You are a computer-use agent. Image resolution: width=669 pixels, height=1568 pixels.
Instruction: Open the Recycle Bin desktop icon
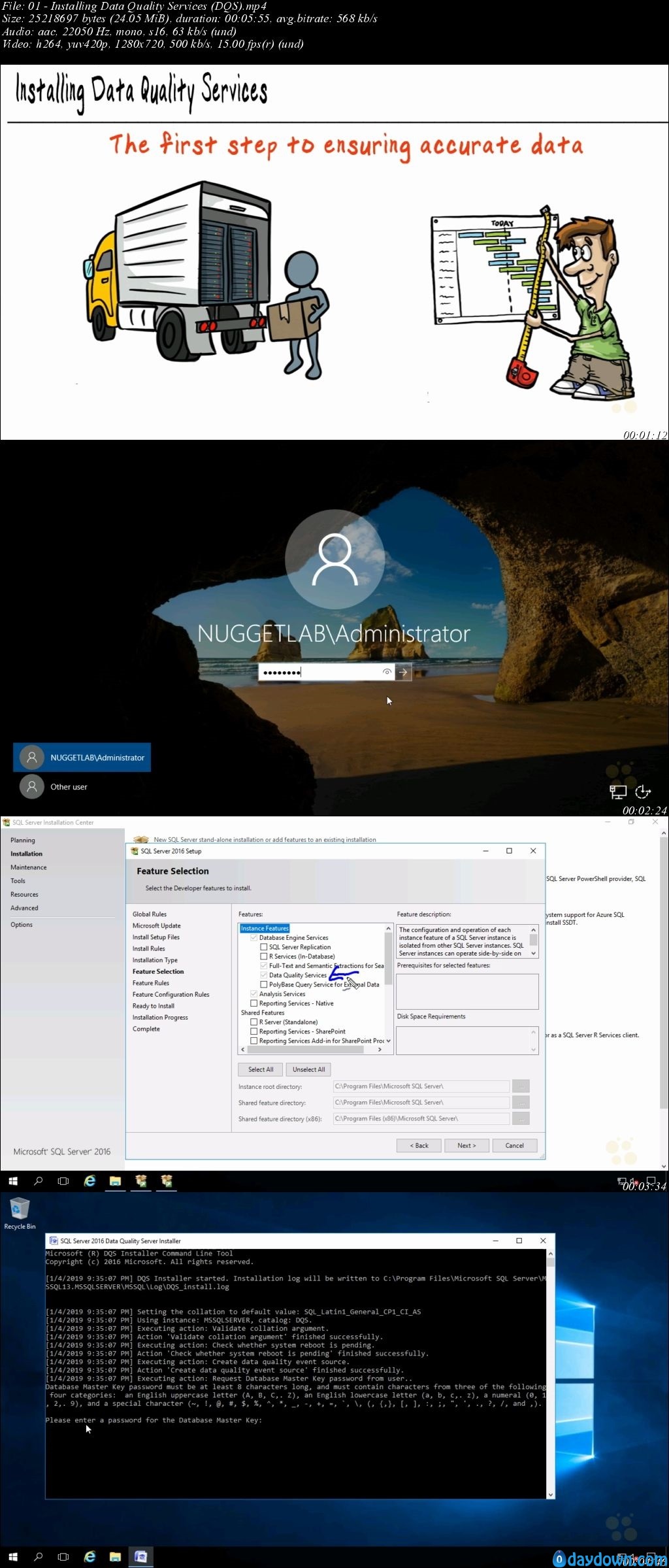[x=20, y=1213]
